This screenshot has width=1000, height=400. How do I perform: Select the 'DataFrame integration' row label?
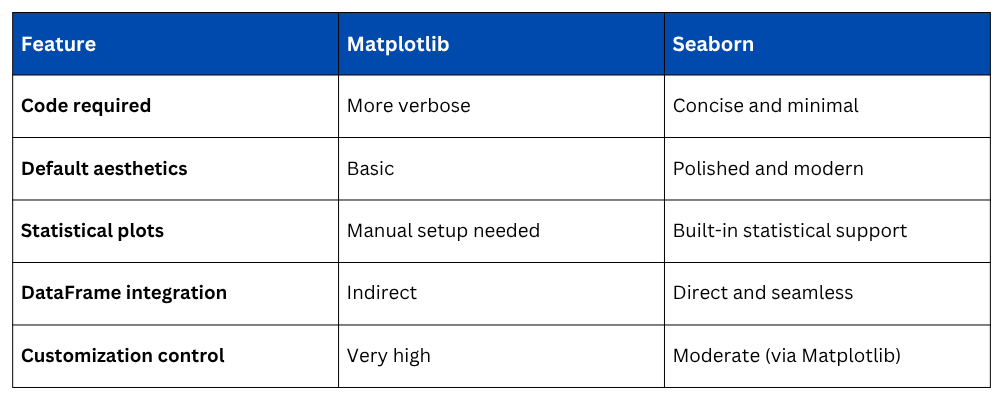(x=124, y=293)
